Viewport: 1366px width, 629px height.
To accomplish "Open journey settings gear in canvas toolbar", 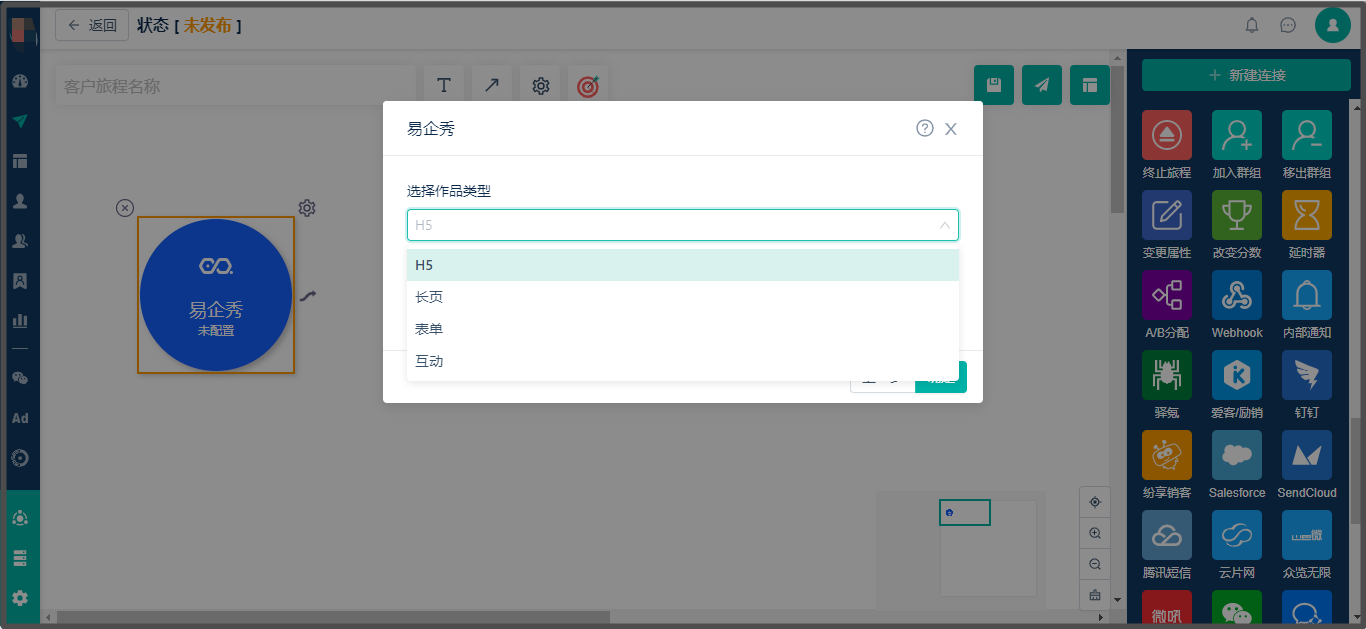I will (x=541, y=86).
